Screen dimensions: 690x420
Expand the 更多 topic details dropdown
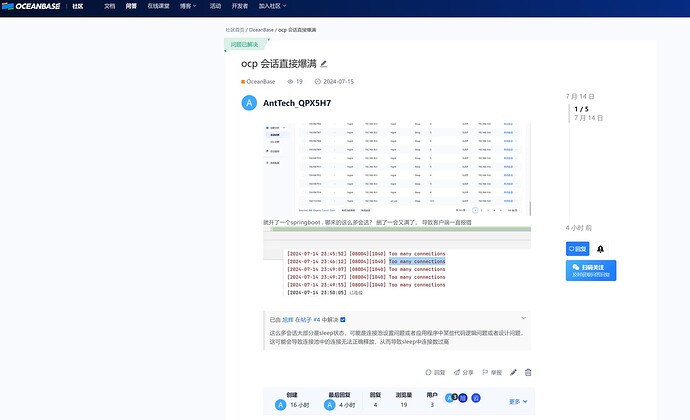click(x=518, y=402)
